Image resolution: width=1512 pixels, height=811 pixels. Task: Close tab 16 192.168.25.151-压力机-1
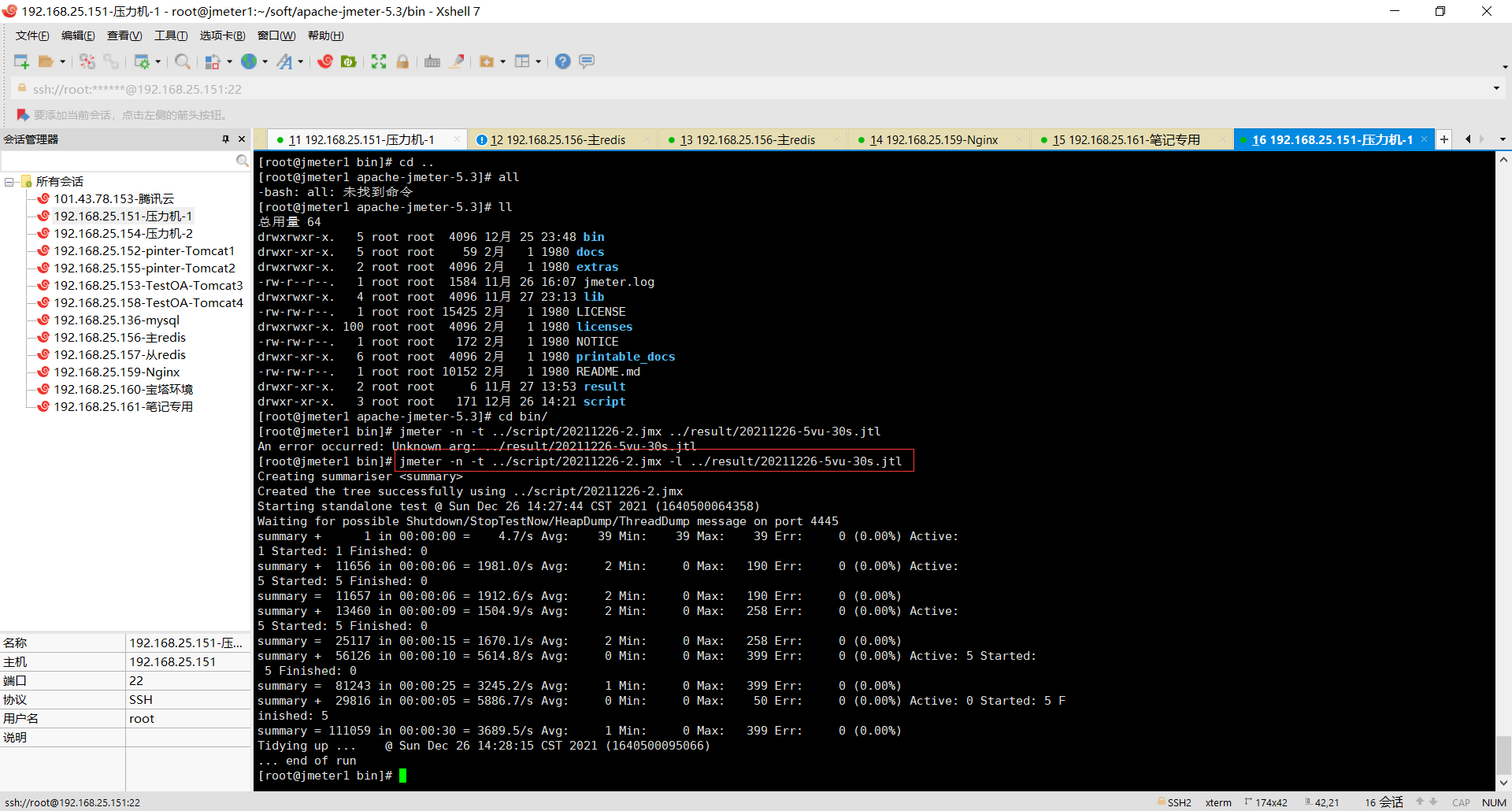tap(1424, 139)
